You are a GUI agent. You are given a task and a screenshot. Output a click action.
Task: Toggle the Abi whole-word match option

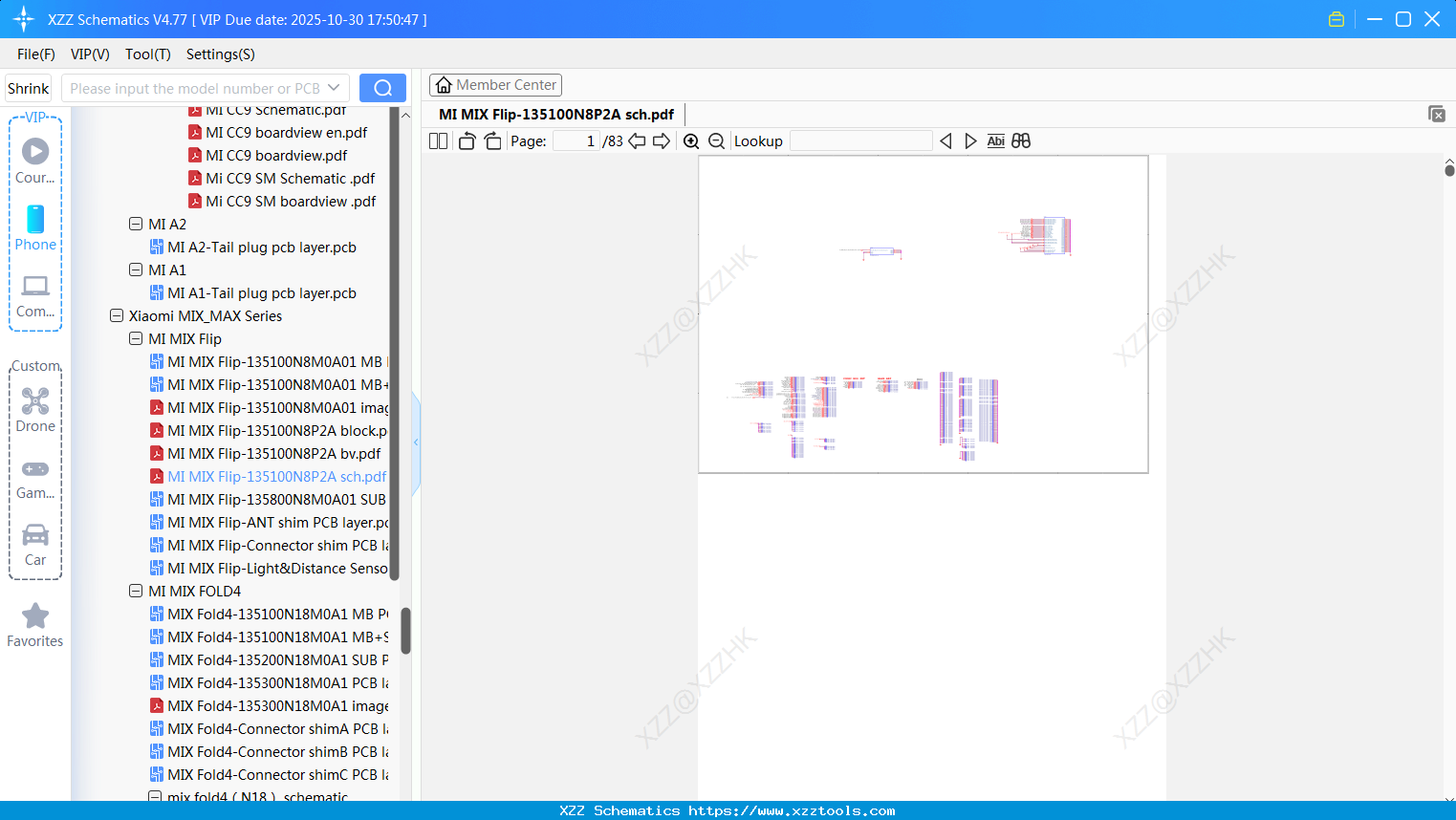(x=995, y=141)
